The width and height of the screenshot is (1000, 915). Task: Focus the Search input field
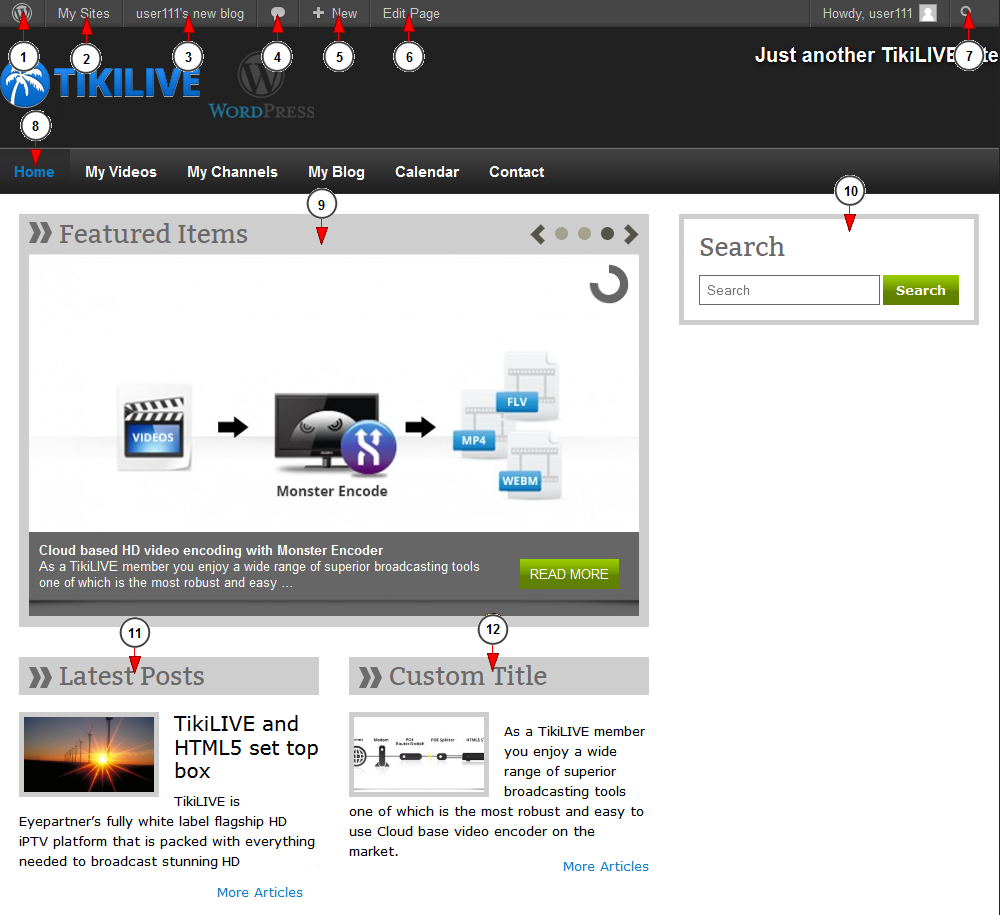[x=789, y=290]
